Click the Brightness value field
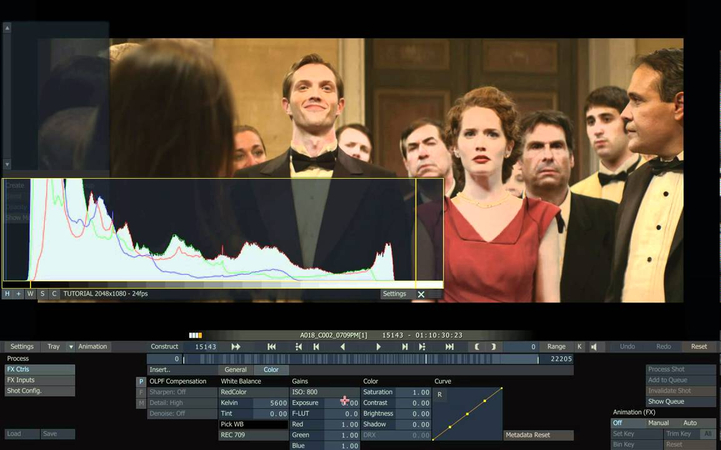This screenshot has width=721, height=450. pyautogui.click(x=414, y=413)
